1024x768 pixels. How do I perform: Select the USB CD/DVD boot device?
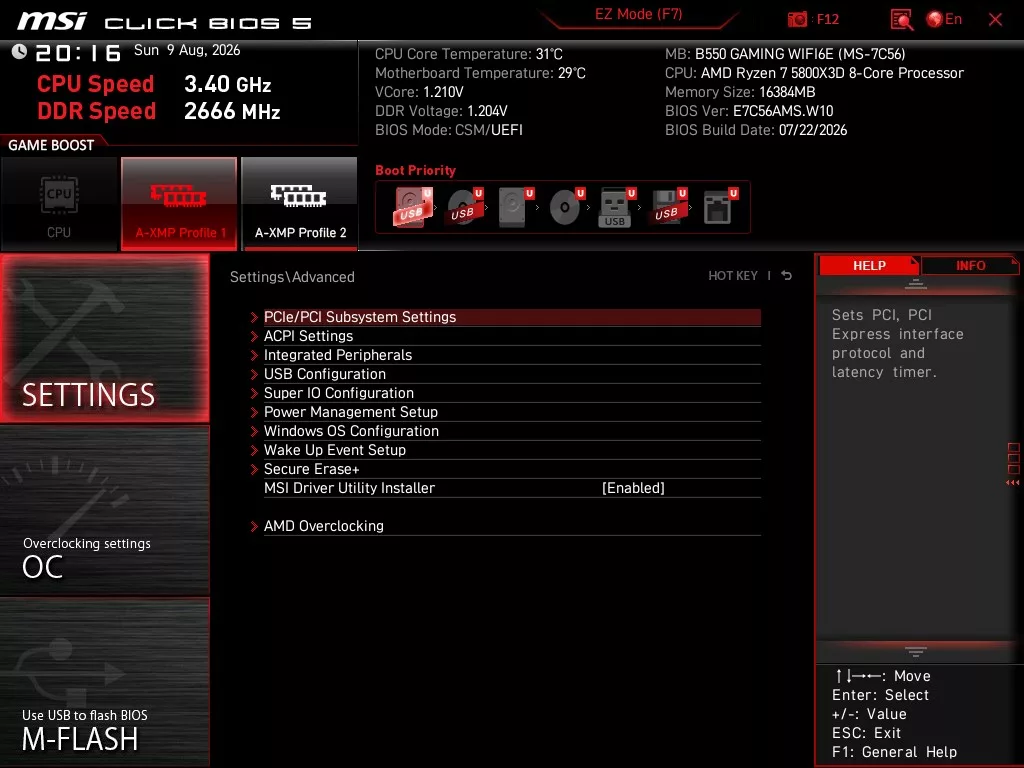pos(464,207)
